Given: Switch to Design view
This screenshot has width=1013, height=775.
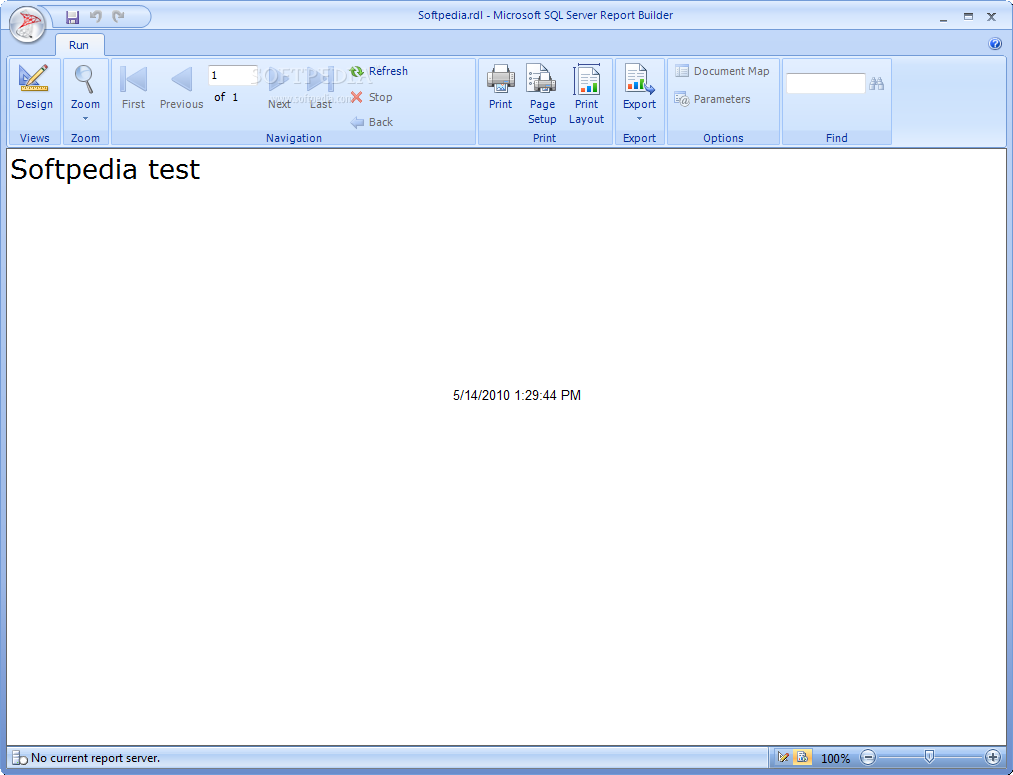Looking at the screenshot, I should (34, 88).
